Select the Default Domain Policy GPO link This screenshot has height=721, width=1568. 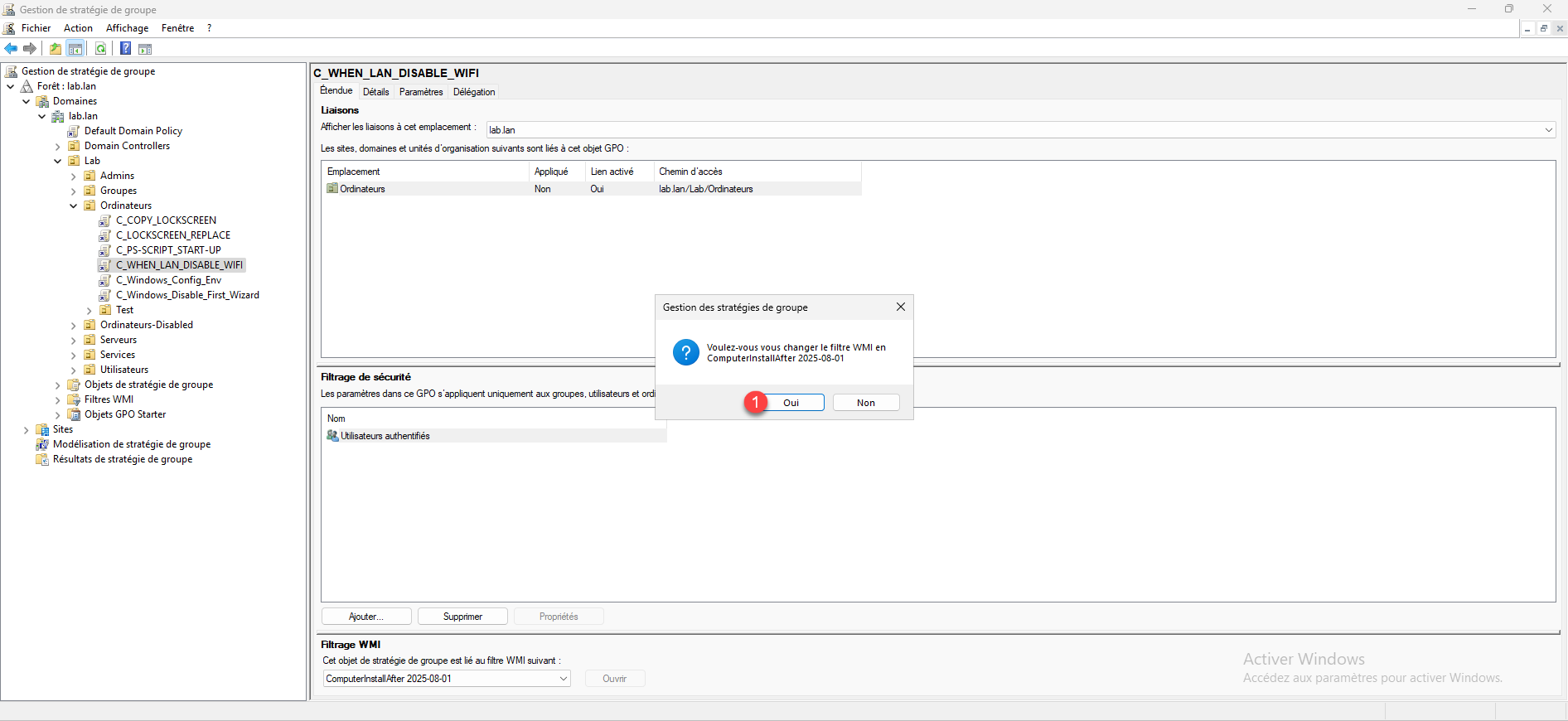pos(133,131)
